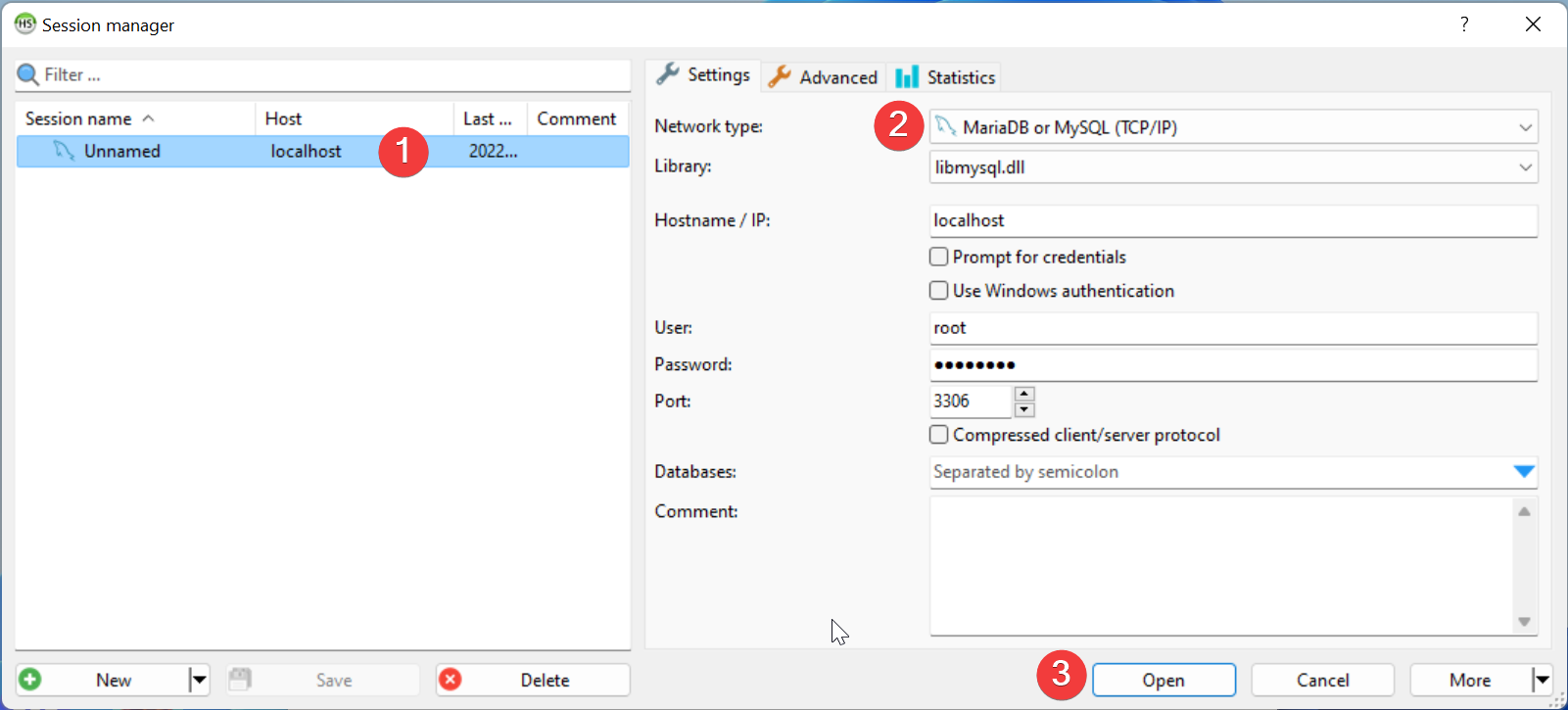Click the Comment column header
Image resolution: width=1568 pixels, height=710 pixels.
578,118
